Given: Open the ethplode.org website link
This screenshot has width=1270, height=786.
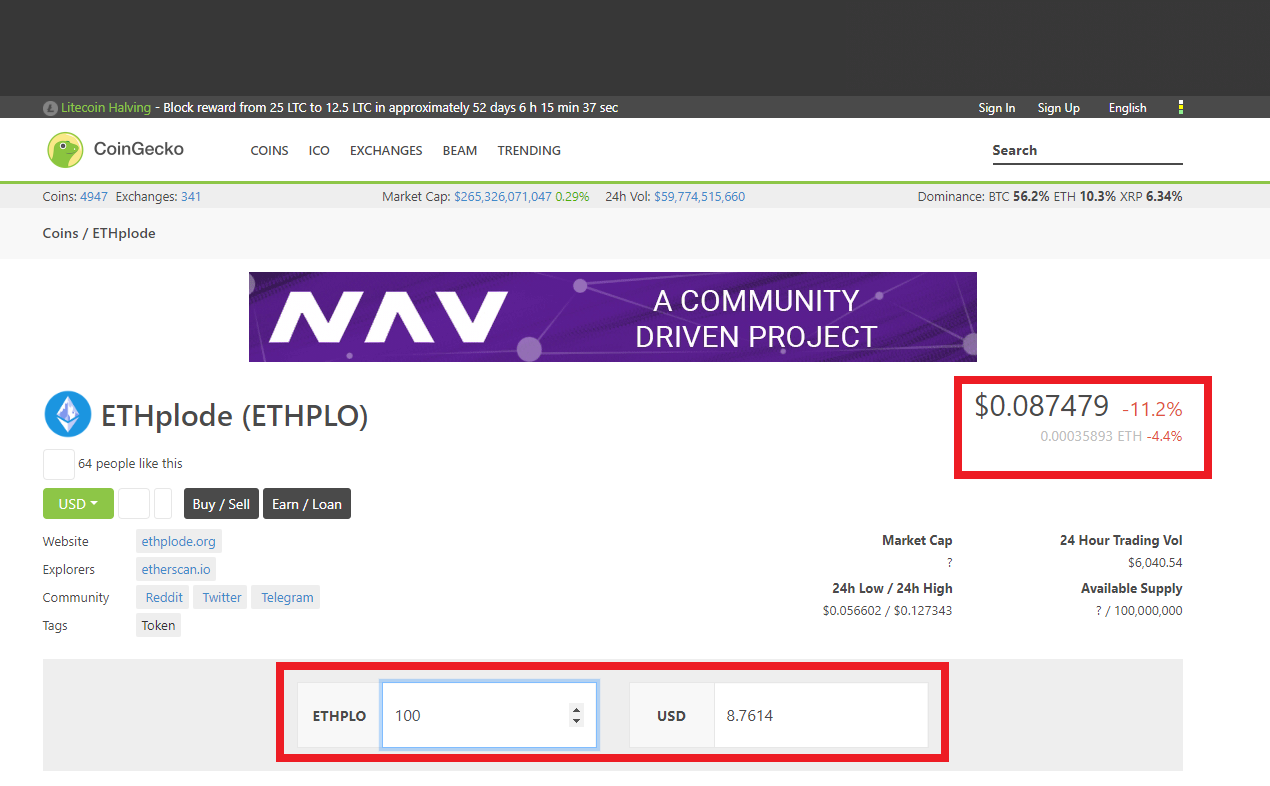Looking at the screenshot, I should click(179, 541).
